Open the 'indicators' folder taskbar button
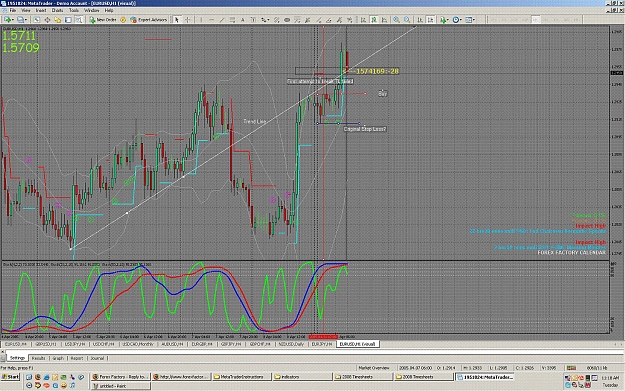The height and width of the screenshot is (391, 625). point(302,377)
